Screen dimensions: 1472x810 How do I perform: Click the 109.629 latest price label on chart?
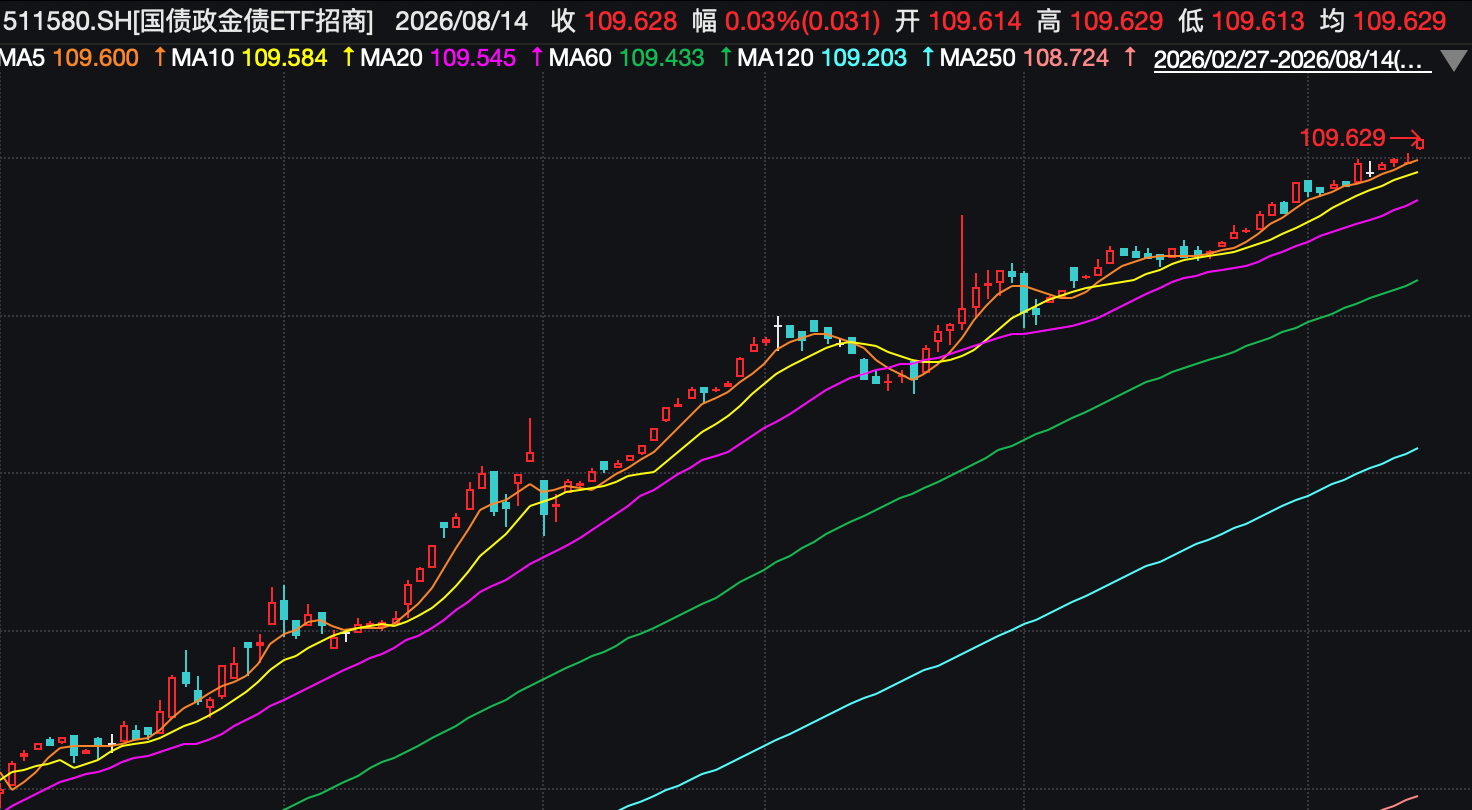click(x=1342, y=138)
